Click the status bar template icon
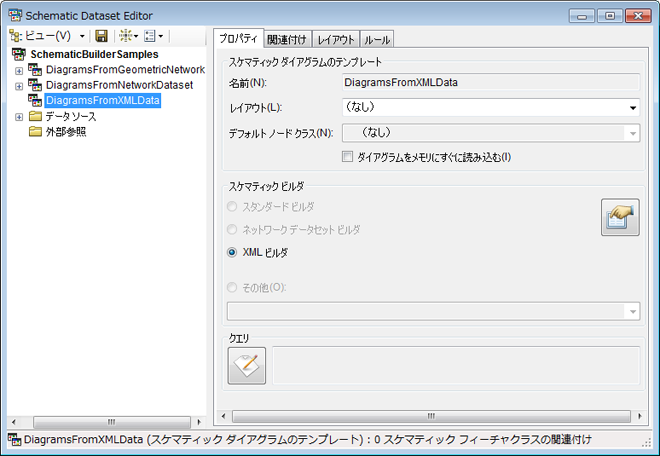The image size is (660, 456). tap(14, 440)
